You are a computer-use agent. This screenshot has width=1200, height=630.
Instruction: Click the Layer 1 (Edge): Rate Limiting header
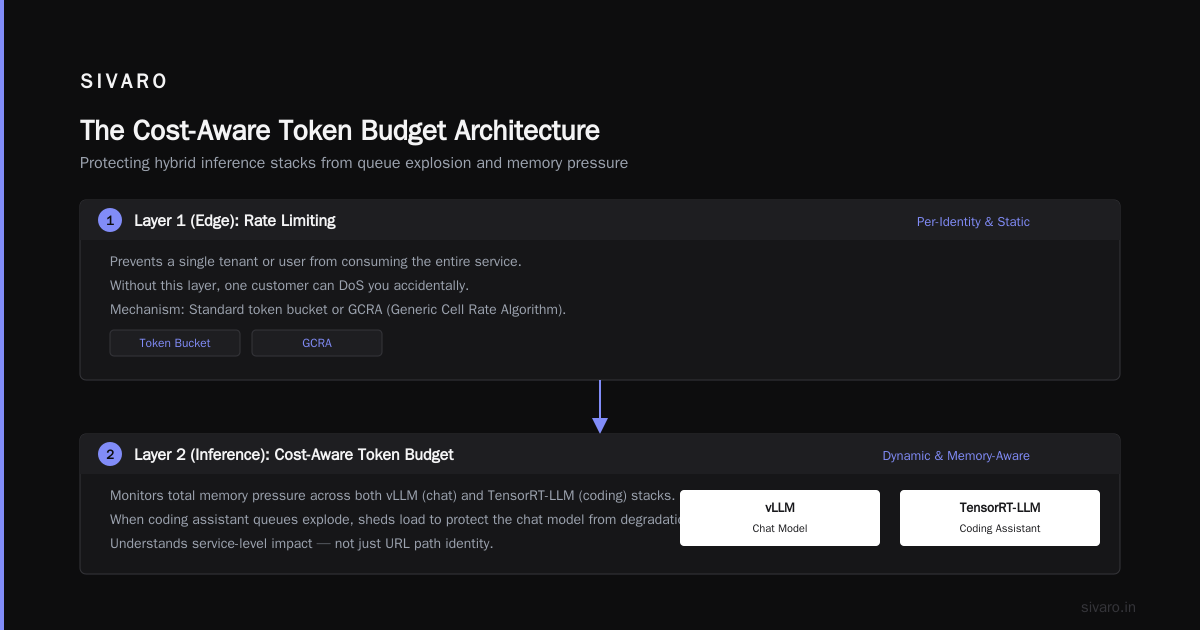[235, 221]
